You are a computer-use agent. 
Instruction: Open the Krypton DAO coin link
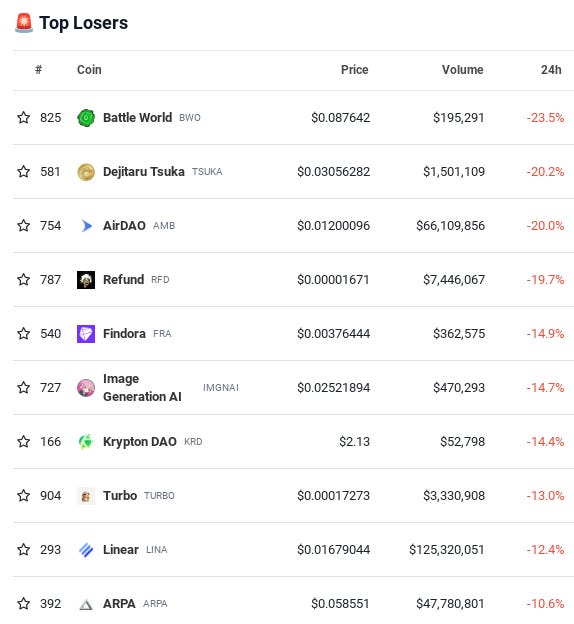pyautogui.click(x=140, y=442)
